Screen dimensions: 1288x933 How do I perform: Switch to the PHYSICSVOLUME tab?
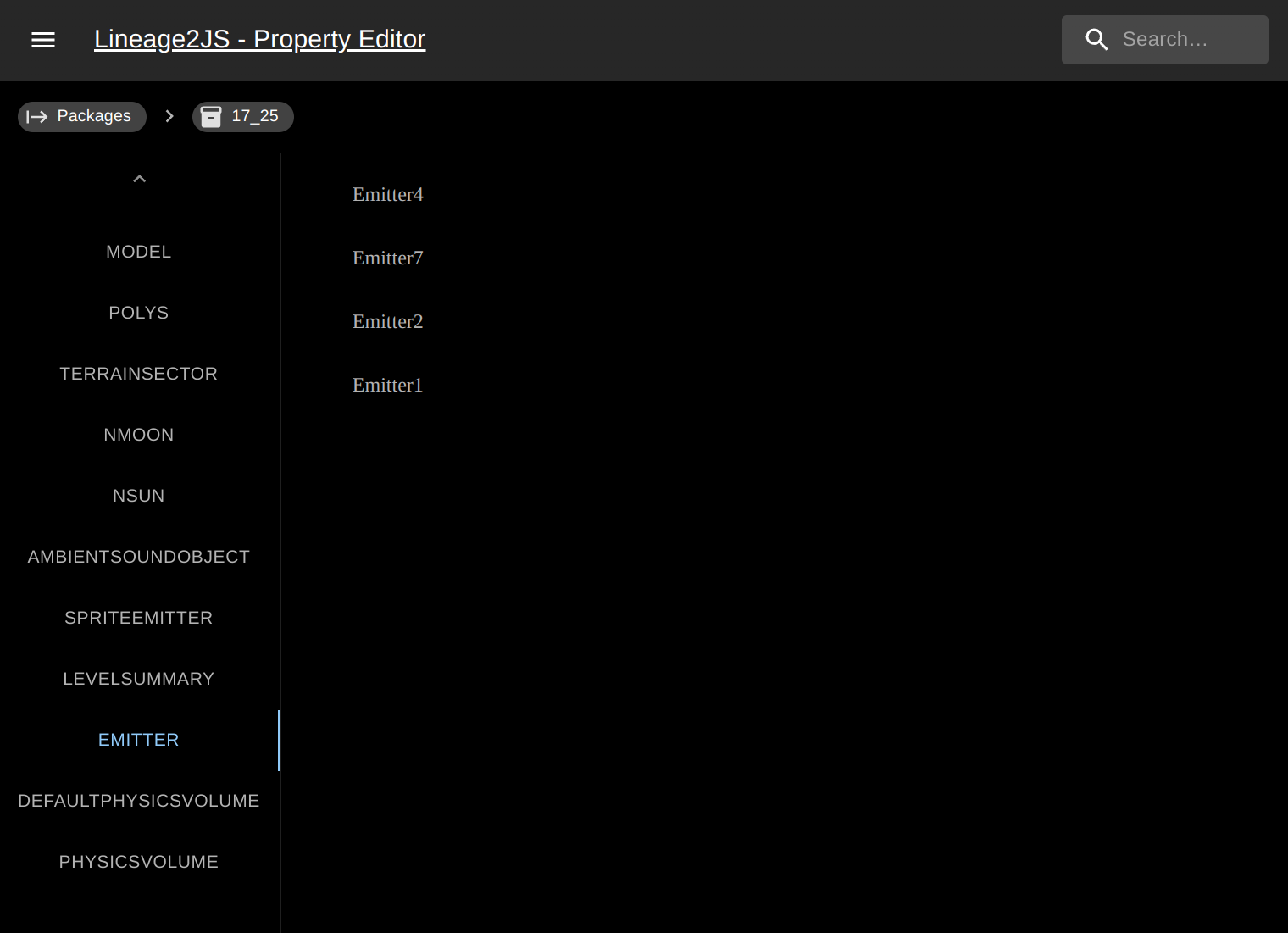[139, 862]
